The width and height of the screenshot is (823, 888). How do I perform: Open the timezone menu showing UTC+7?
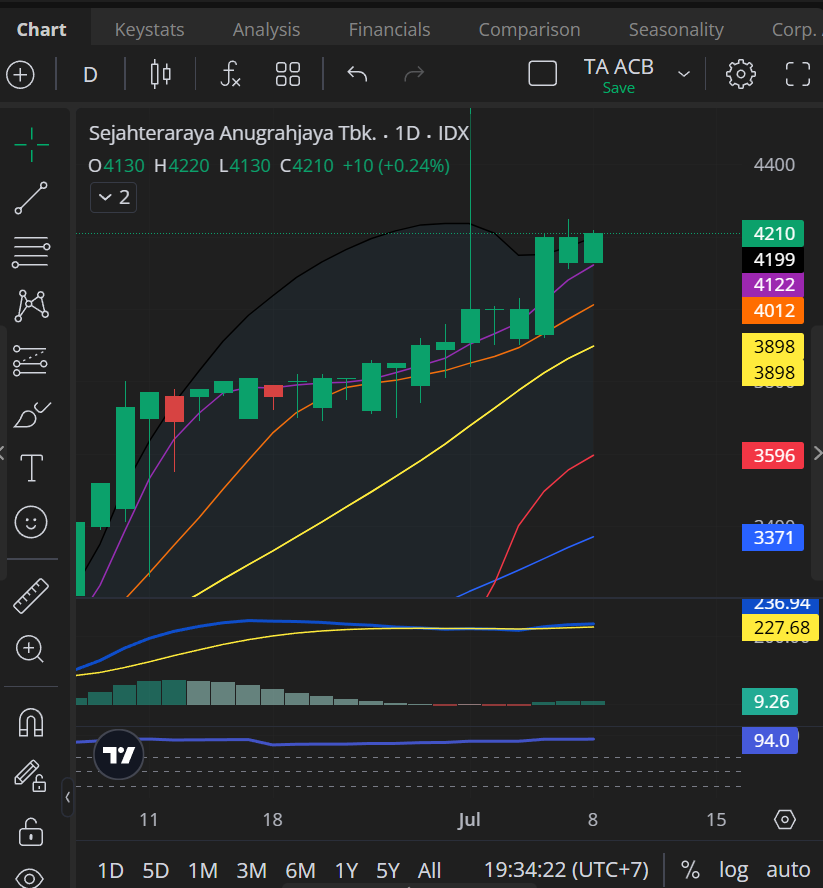pos(566,869)
